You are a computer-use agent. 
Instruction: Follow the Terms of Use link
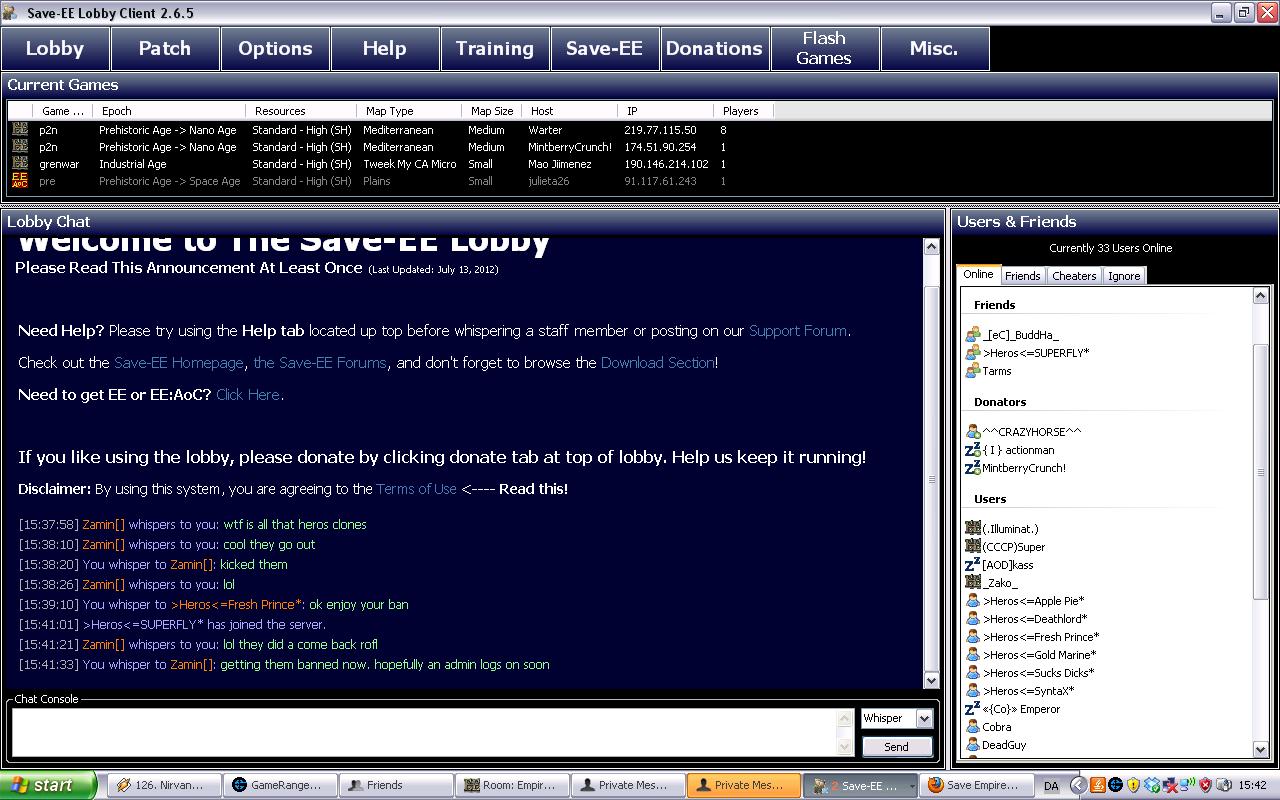pyautogui.click(x=416, y=489)
